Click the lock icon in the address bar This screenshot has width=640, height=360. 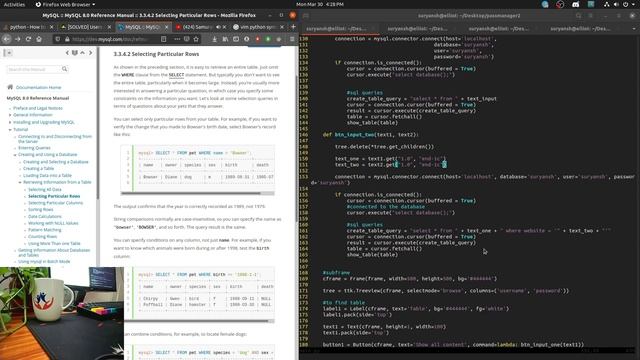point(67,39)
